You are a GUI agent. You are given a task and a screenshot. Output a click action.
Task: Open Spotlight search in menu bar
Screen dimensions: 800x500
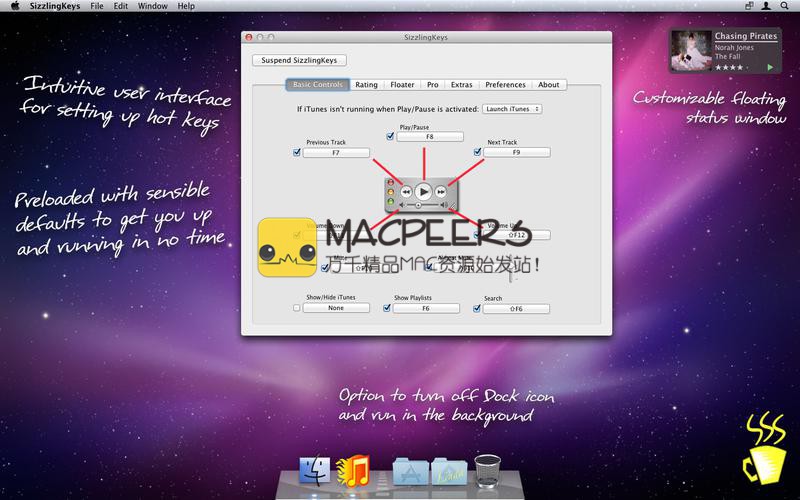pyautogui.click(x=784, y=6)
